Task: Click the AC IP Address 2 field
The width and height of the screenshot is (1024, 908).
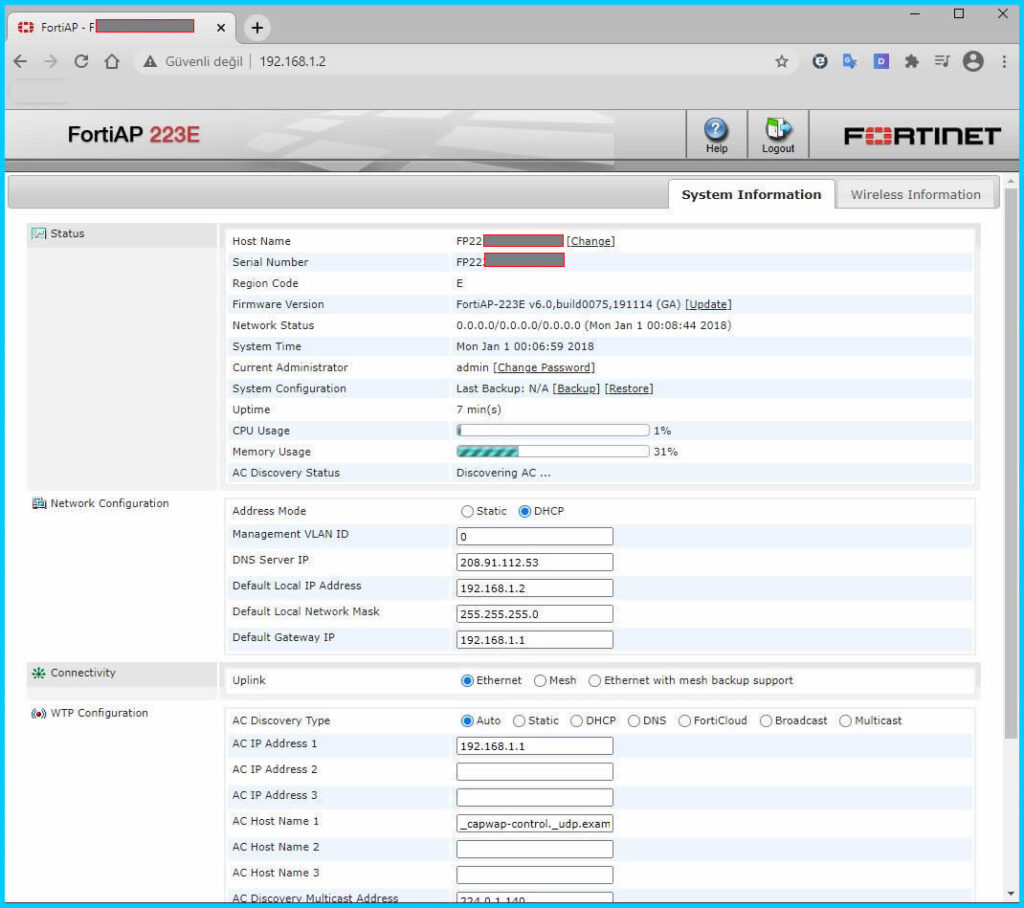Action: [x=534, y=771]
